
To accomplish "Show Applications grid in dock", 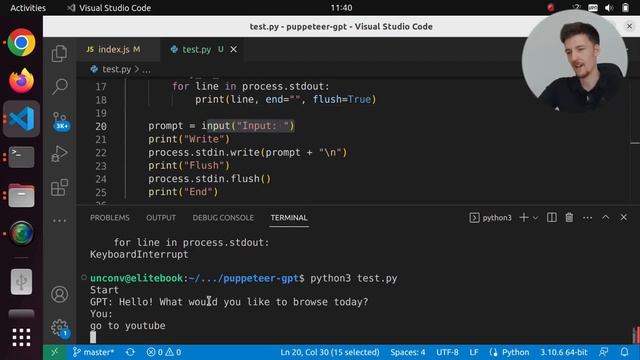I will [x=21, y=337].
